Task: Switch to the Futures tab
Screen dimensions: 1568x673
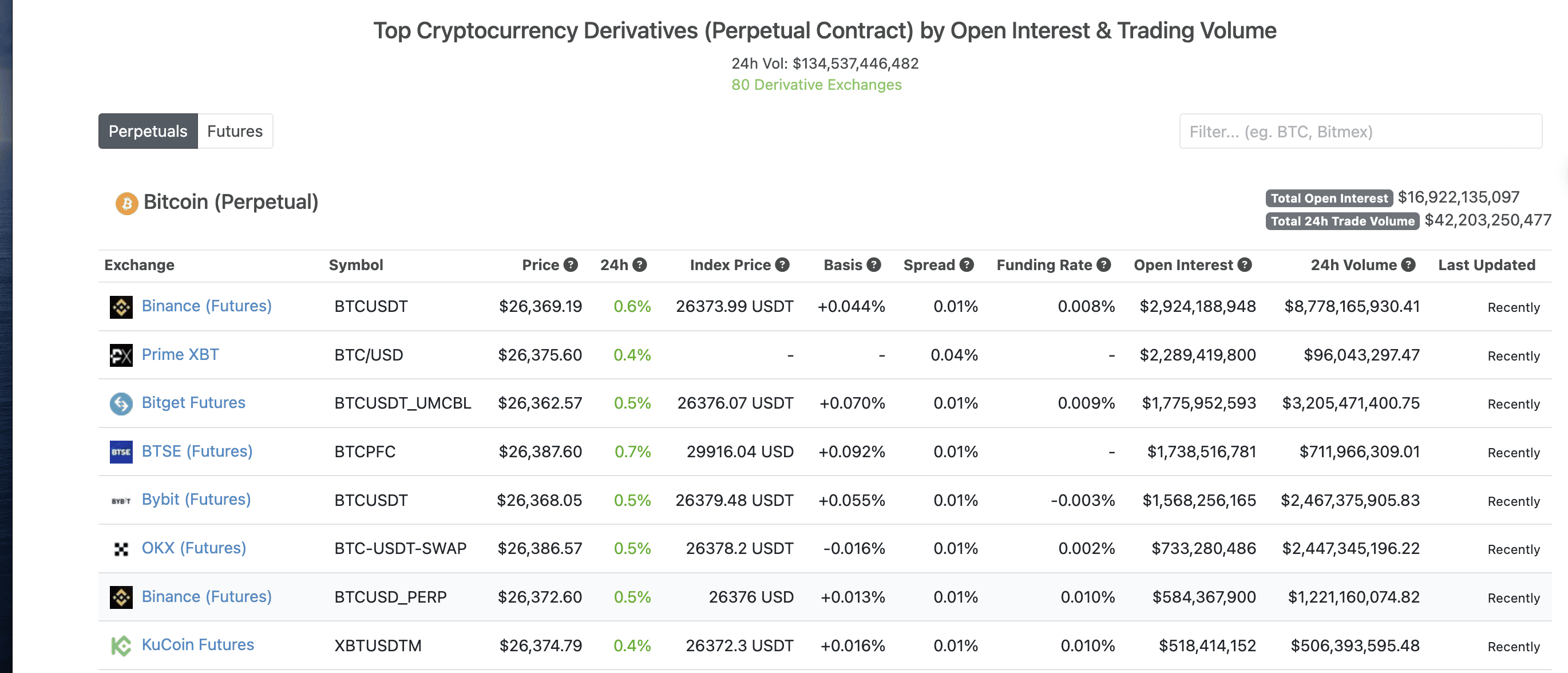Action: [235, 132]
